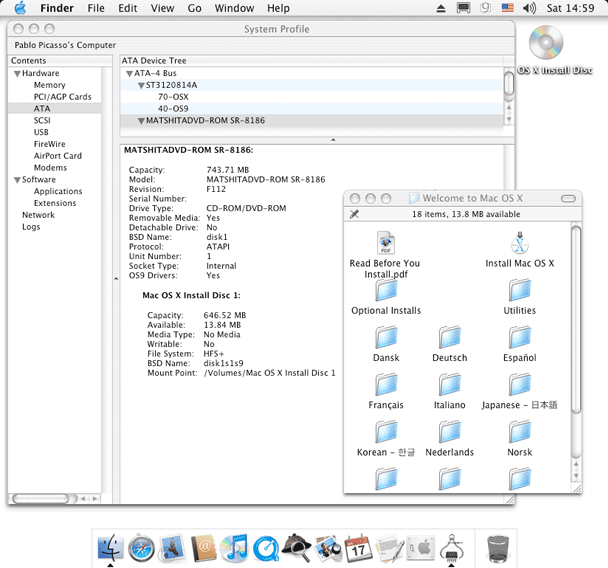Select Memory in the Contents list
Image resolution: width=608 pixels, height=568 pixels.
[50, 85]
